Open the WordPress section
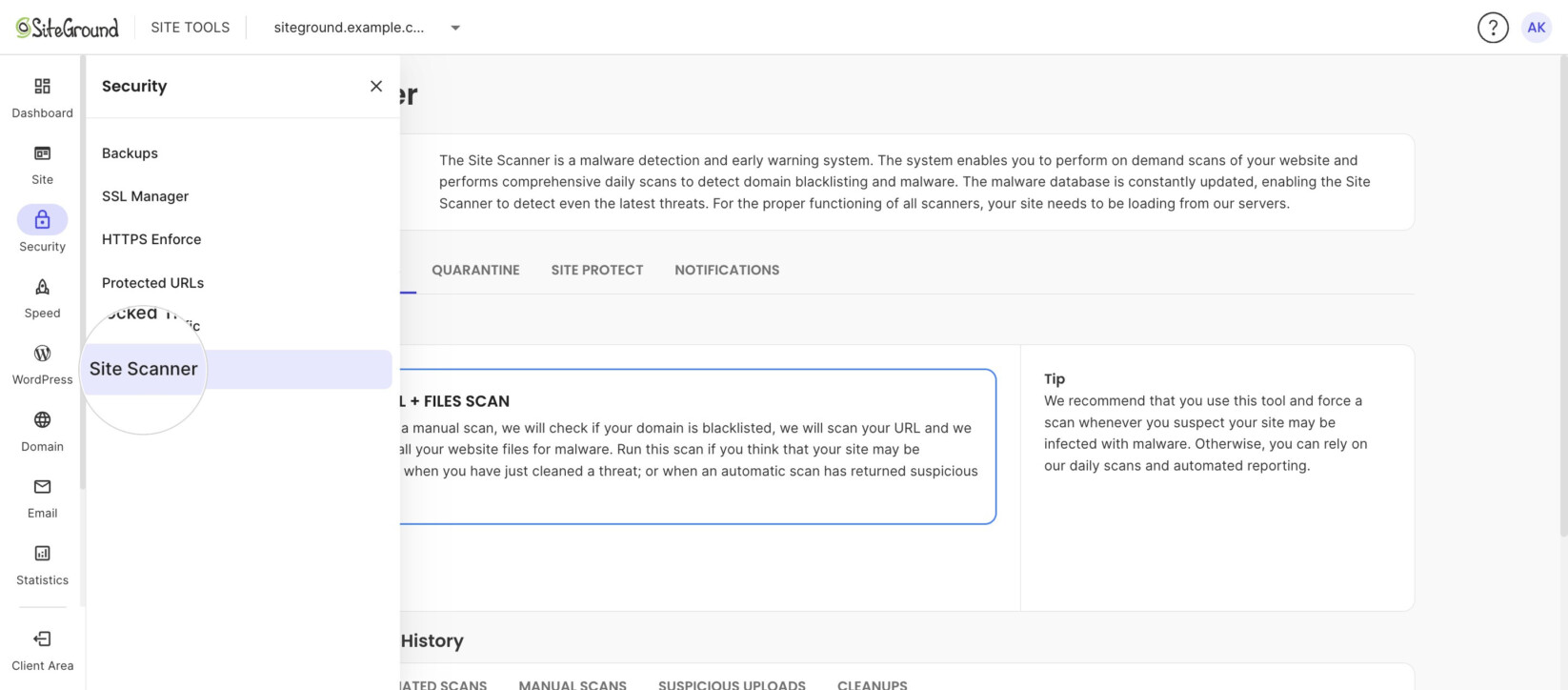The image size is (1568, 690). 42,366
